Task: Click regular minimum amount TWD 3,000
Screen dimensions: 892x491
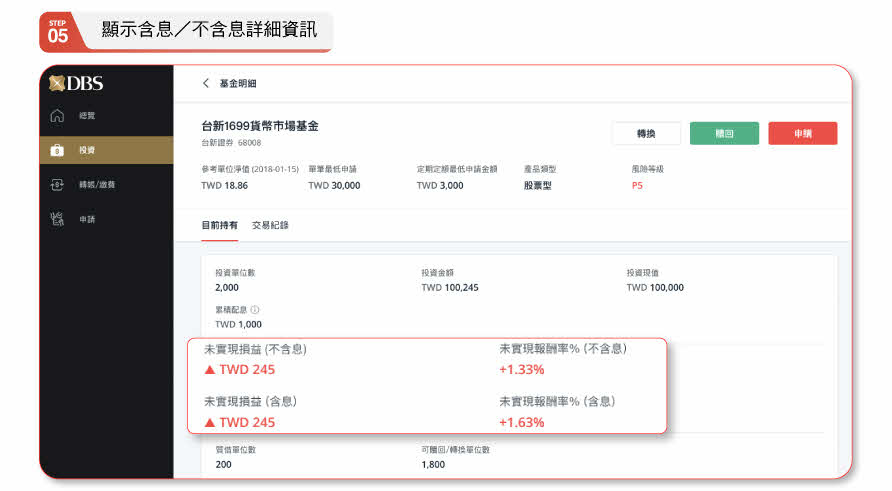Action: coord(440,185)
